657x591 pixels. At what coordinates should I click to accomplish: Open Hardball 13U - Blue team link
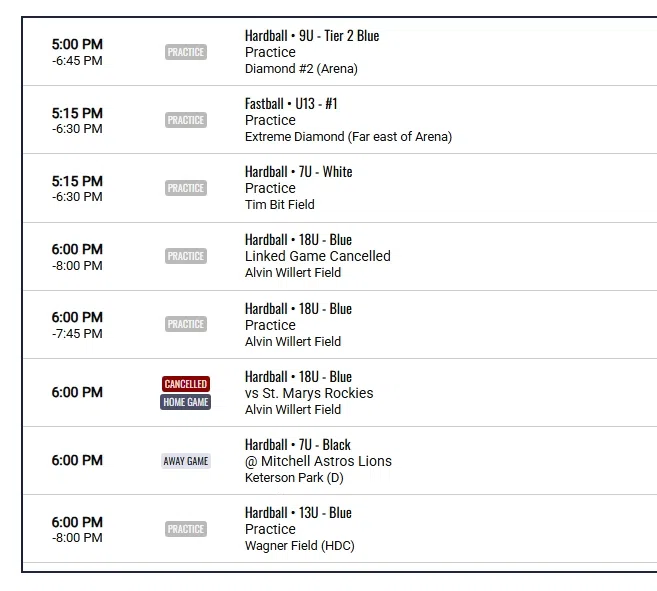pos(298,513)
